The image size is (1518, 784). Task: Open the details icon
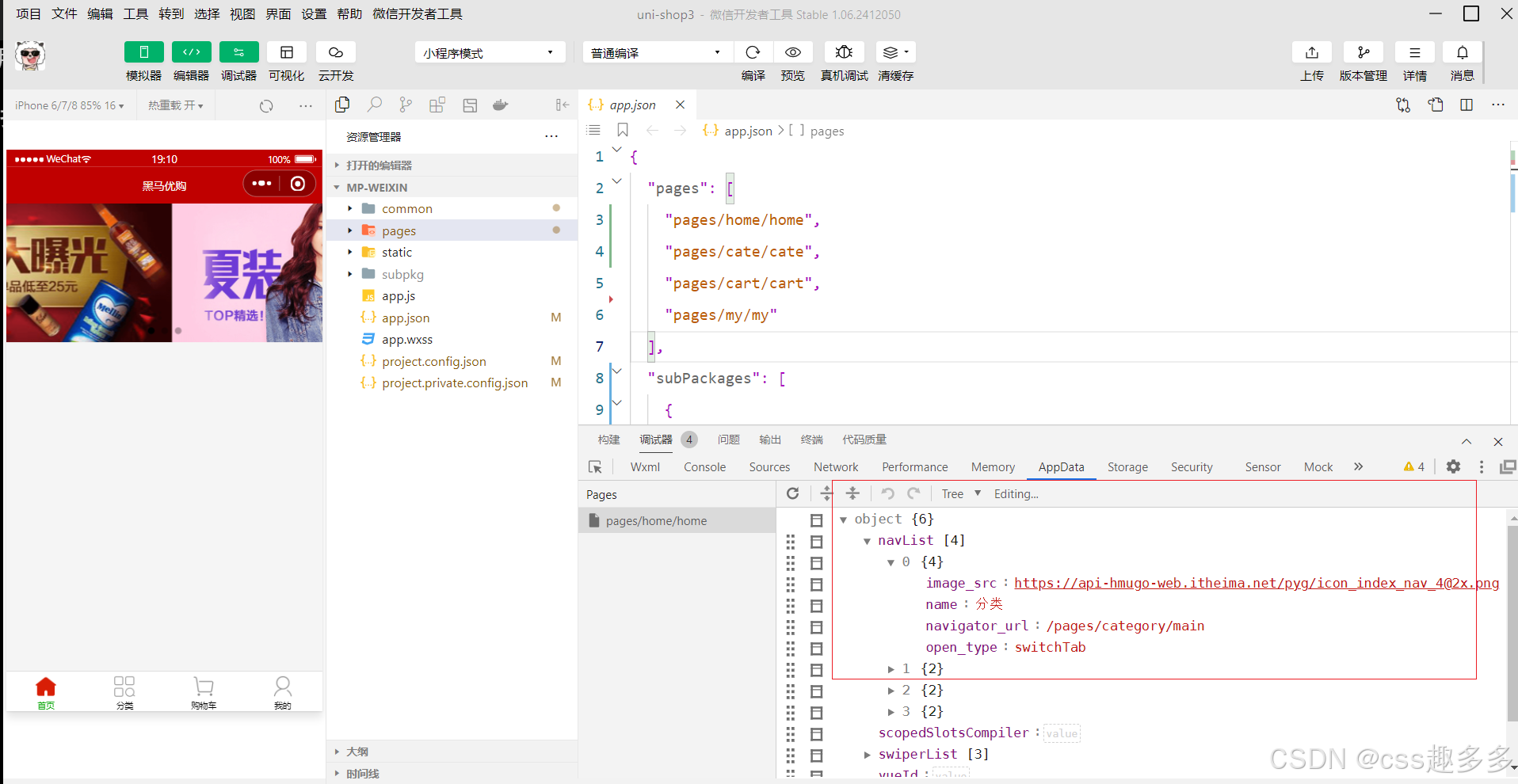(1414, 52)
